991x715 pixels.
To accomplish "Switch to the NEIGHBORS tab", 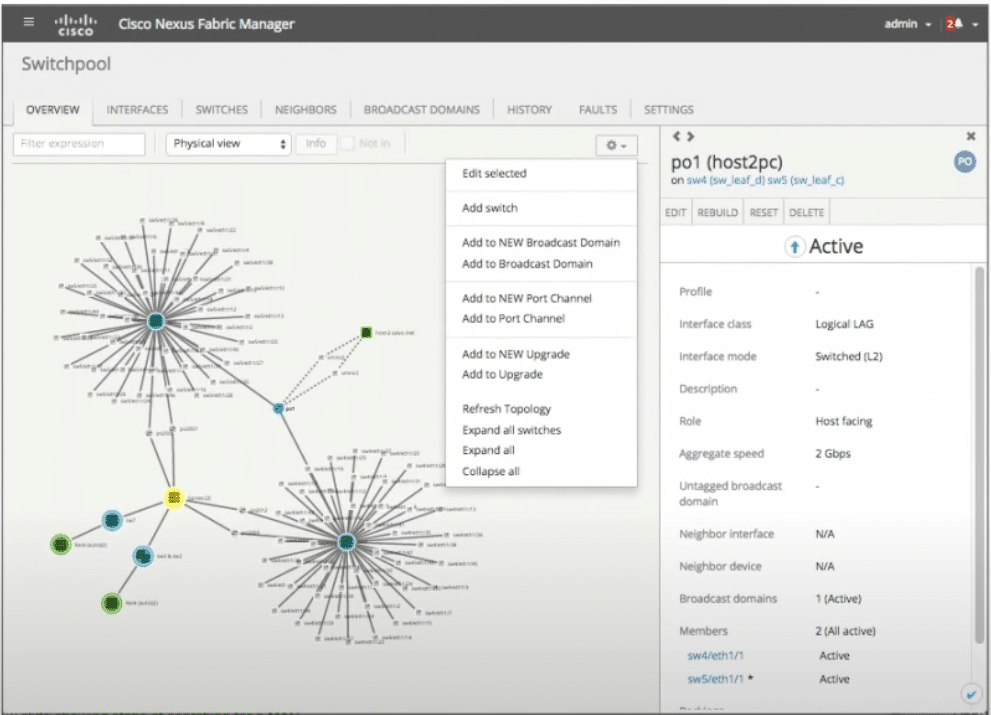I will click(x=305, y=110).
